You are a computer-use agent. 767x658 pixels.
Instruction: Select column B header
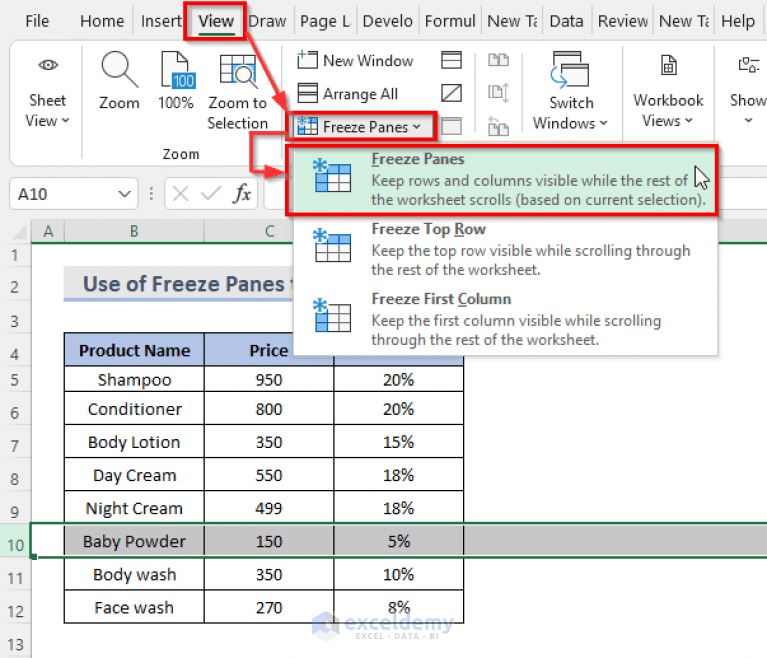[x=134, y=231]
